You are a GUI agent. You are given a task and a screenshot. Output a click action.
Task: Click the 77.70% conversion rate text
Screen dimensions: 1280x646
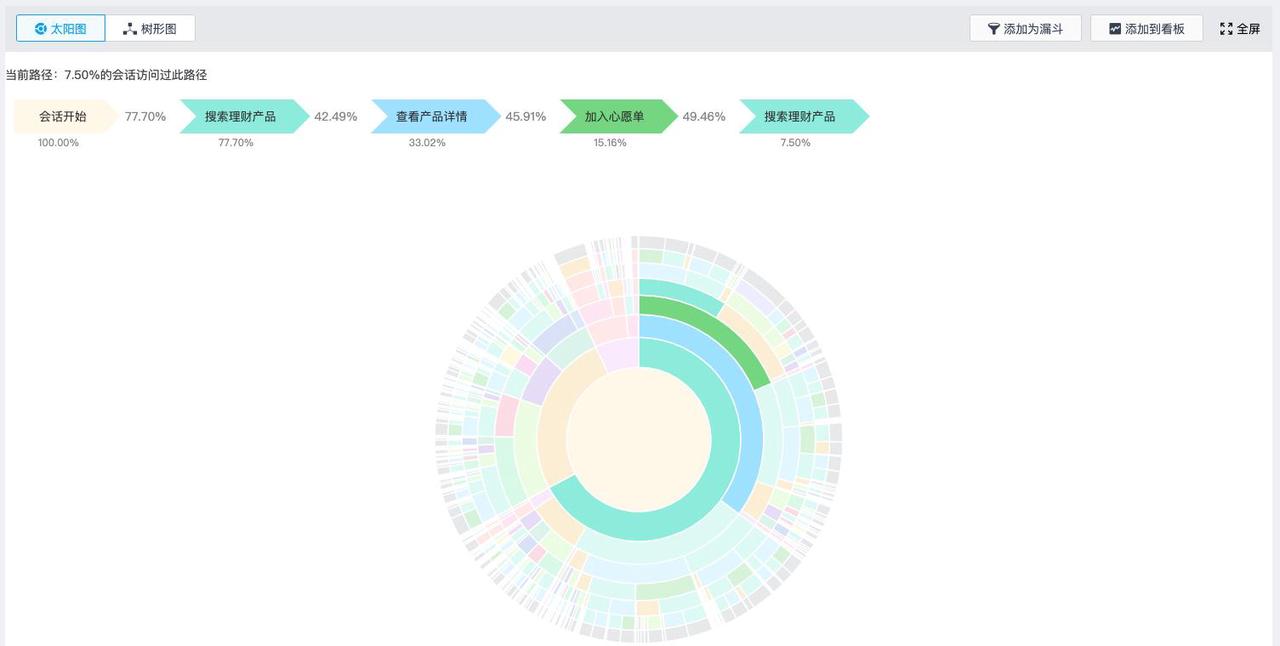pos(145,117)
